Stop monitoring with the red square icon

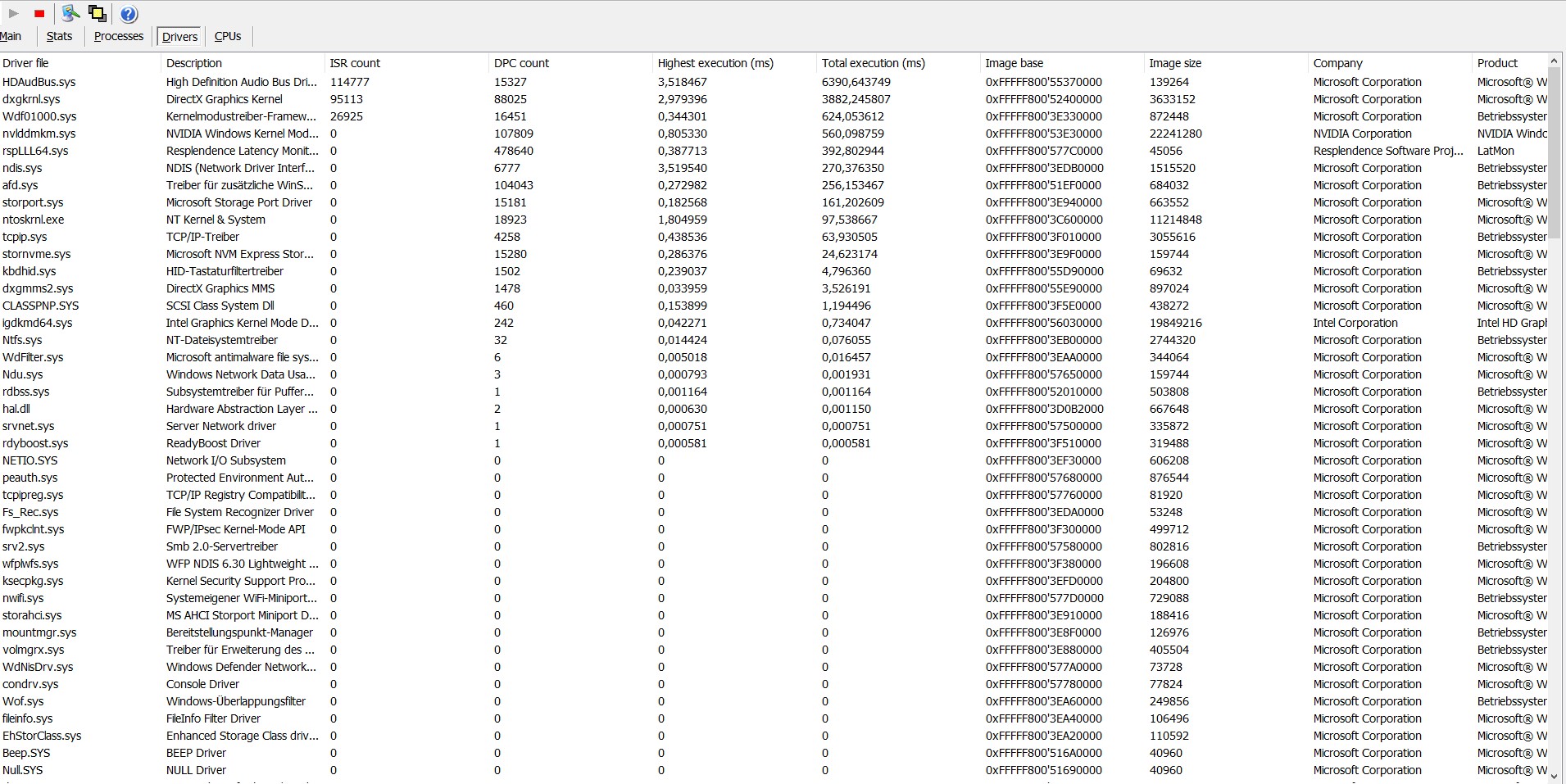click(x=39, y=14)
